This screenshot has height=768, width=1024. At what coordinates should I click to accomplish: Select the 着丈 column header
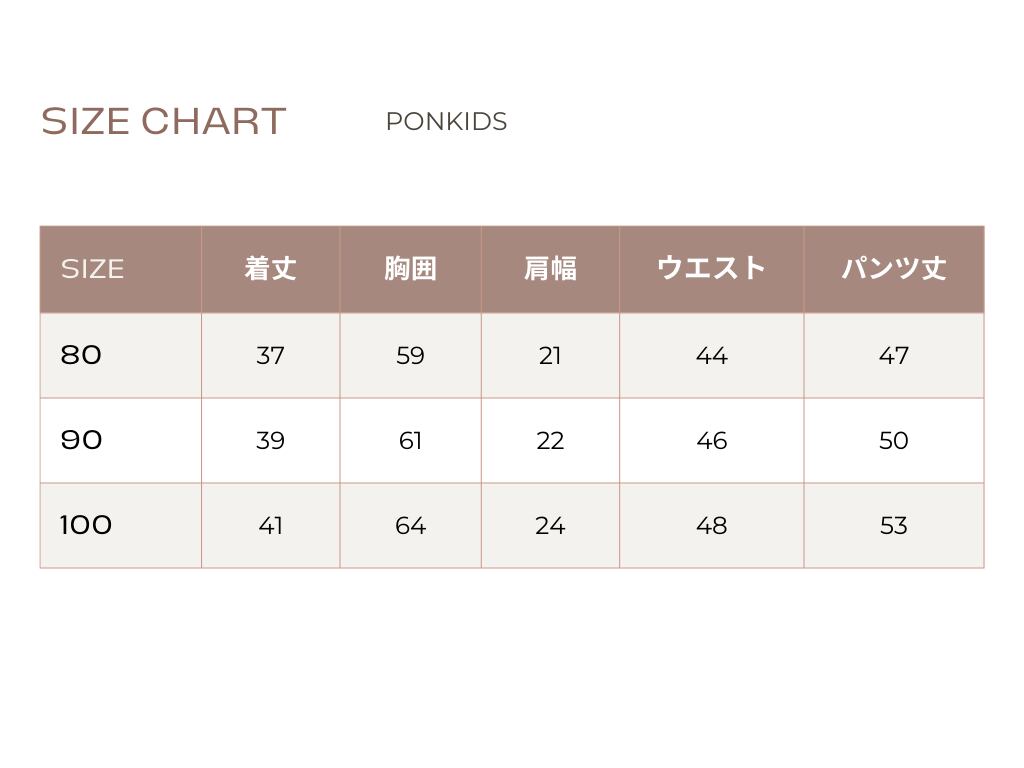(270, 269)
